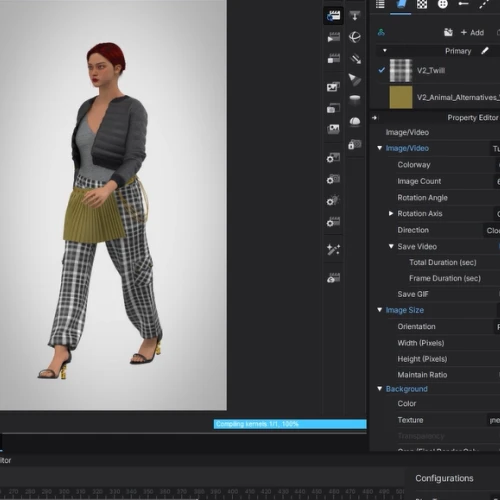500x500 pixels.
Task: Click frame 400 on the timeline ruler
Action: click(233, 491)
